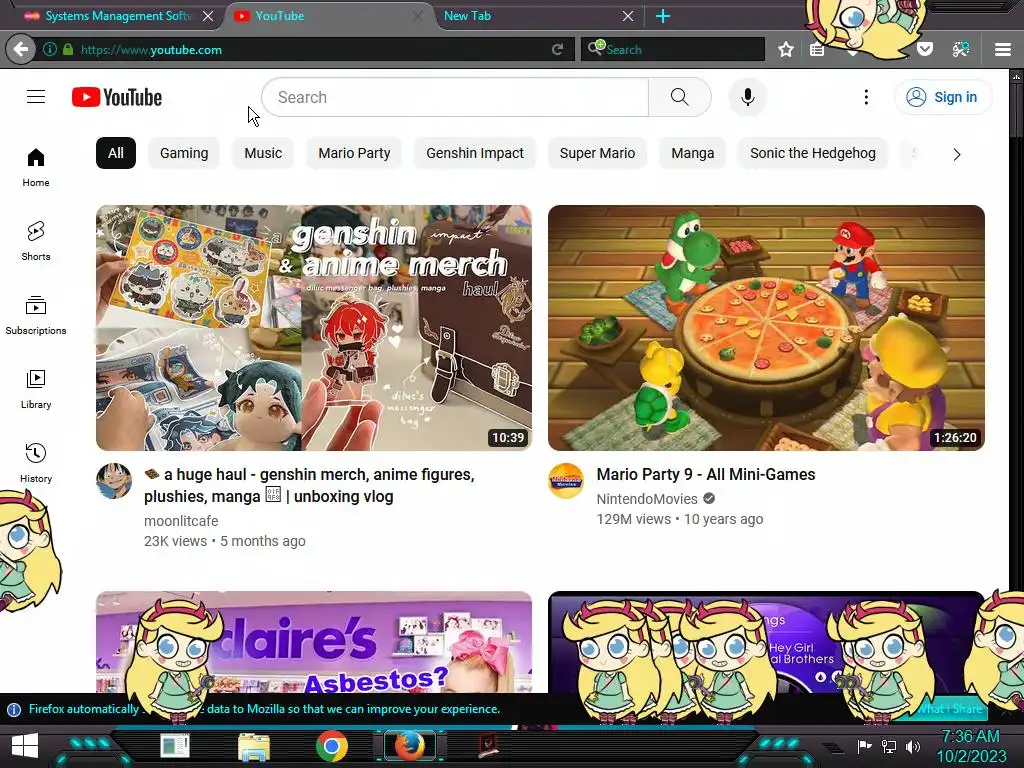The height and width of the screenshot is (768, 1024).
Task: Visit the NintendoMovies channel name
Action: pos(647,499)
